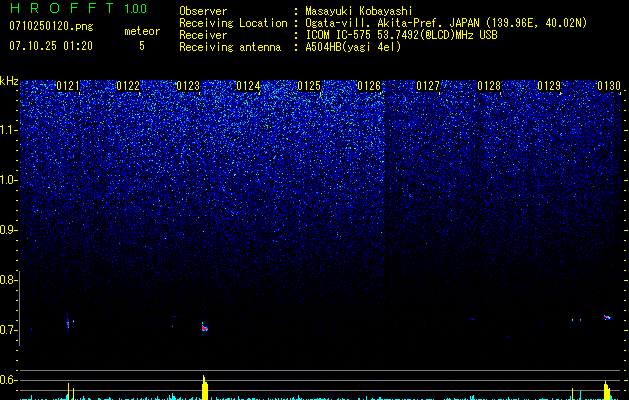Click the 0130 time marker
Viewport: 629px width, 400px height.
[x=609, y=86]
